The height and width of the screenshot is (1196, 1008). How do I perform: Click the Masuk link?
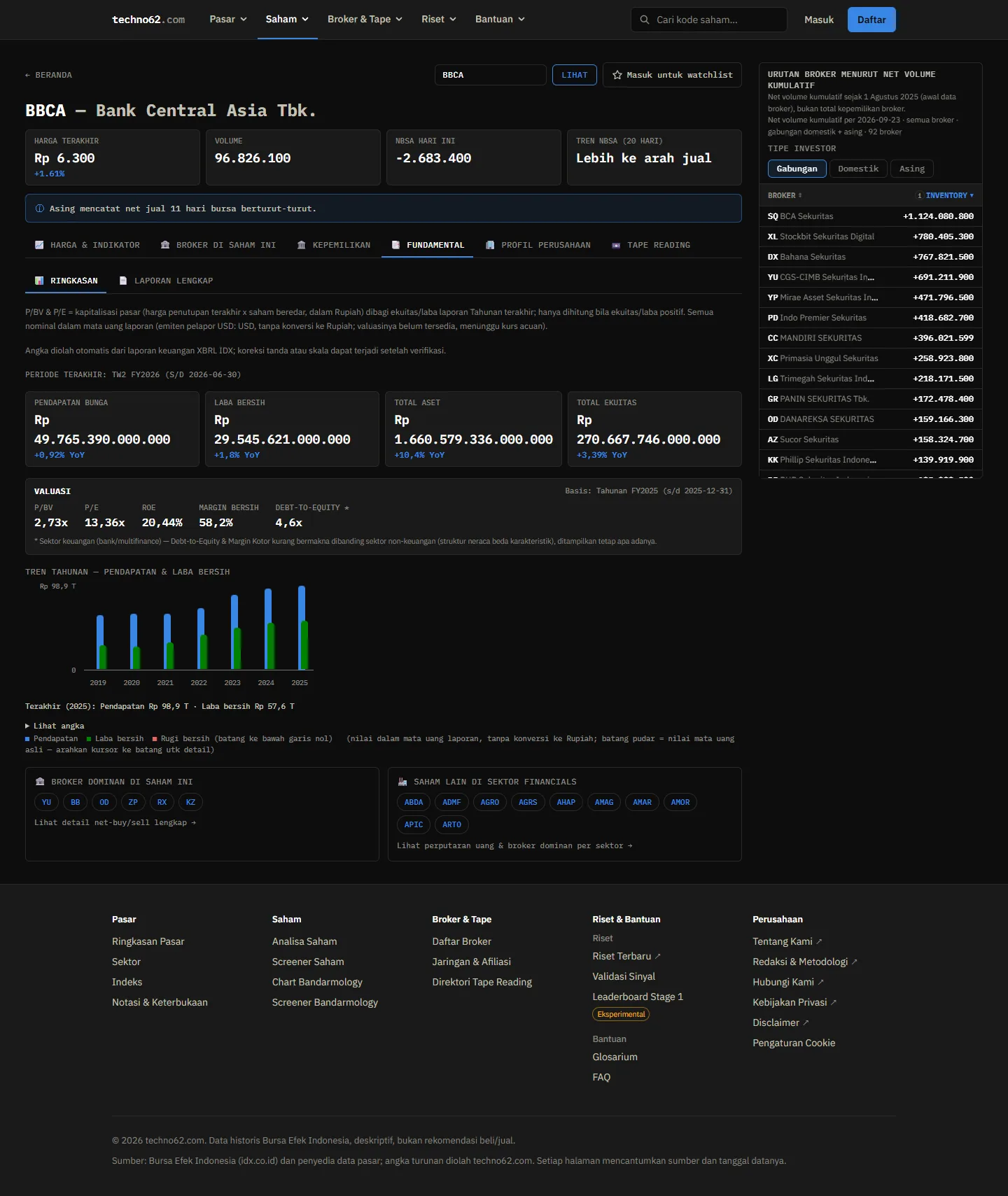pyautogui.click(x=819, y=20)
